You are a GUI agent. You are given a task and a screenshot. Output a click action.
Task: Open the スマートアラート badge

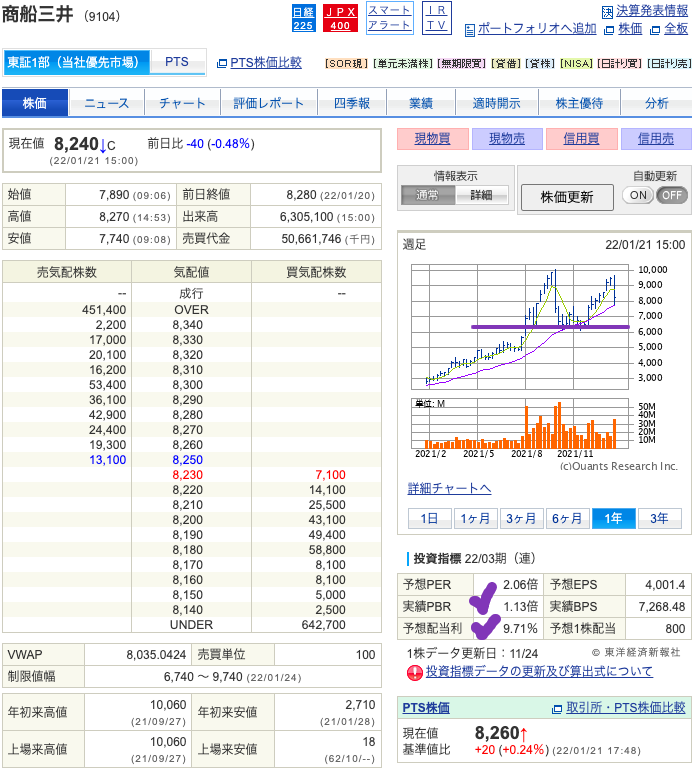click(390, 18)
